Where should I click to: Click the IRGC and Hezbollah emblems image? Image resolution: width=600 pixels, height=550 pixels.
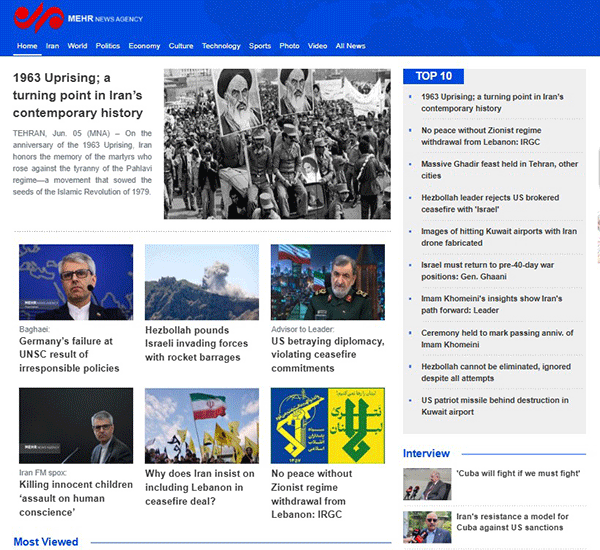(x=328, y=426)
